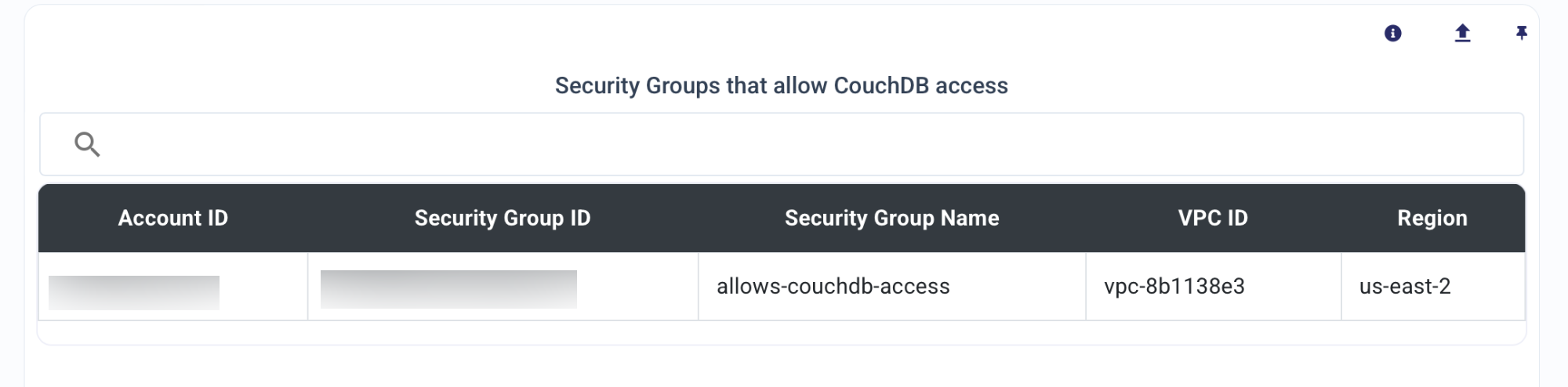This screenshot has height=387, width=1568.
Task: Click the 'Security Groups that allow CouchDB access' title
Action: click(782, 85)
